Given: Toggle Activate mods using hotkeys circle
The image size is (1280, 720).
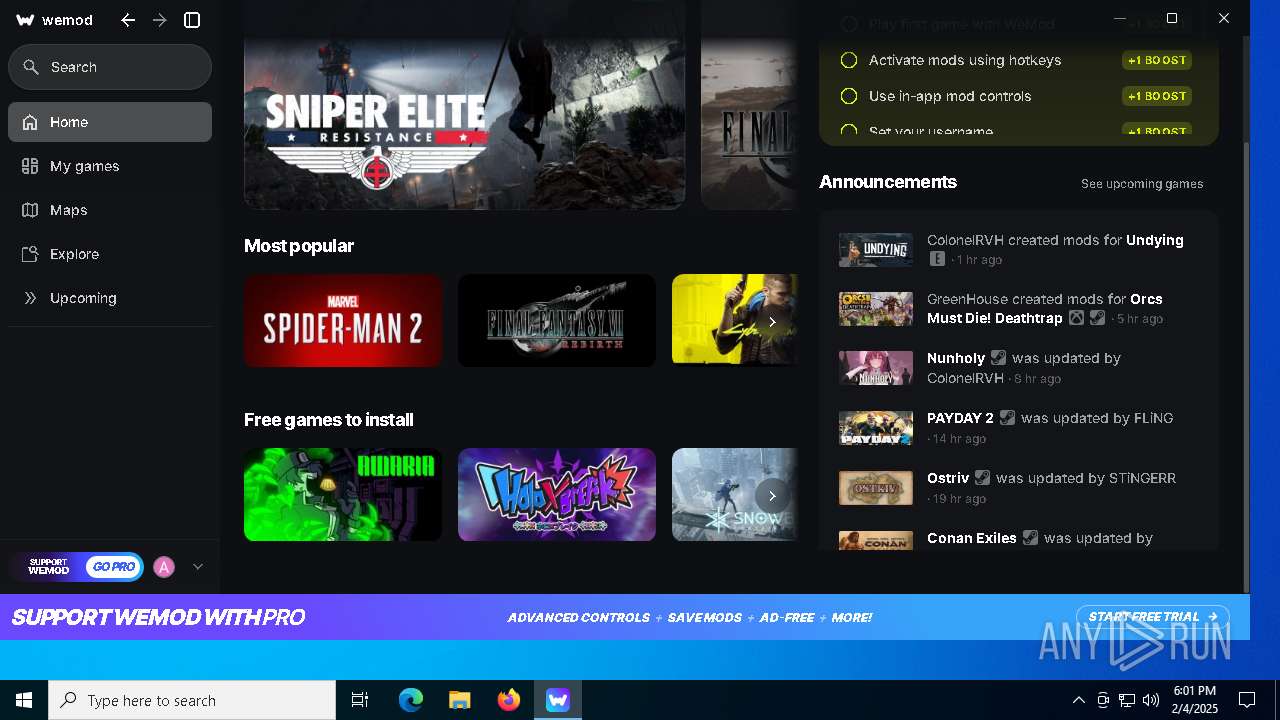Looking at the screenshot, I should click(849, 60).
